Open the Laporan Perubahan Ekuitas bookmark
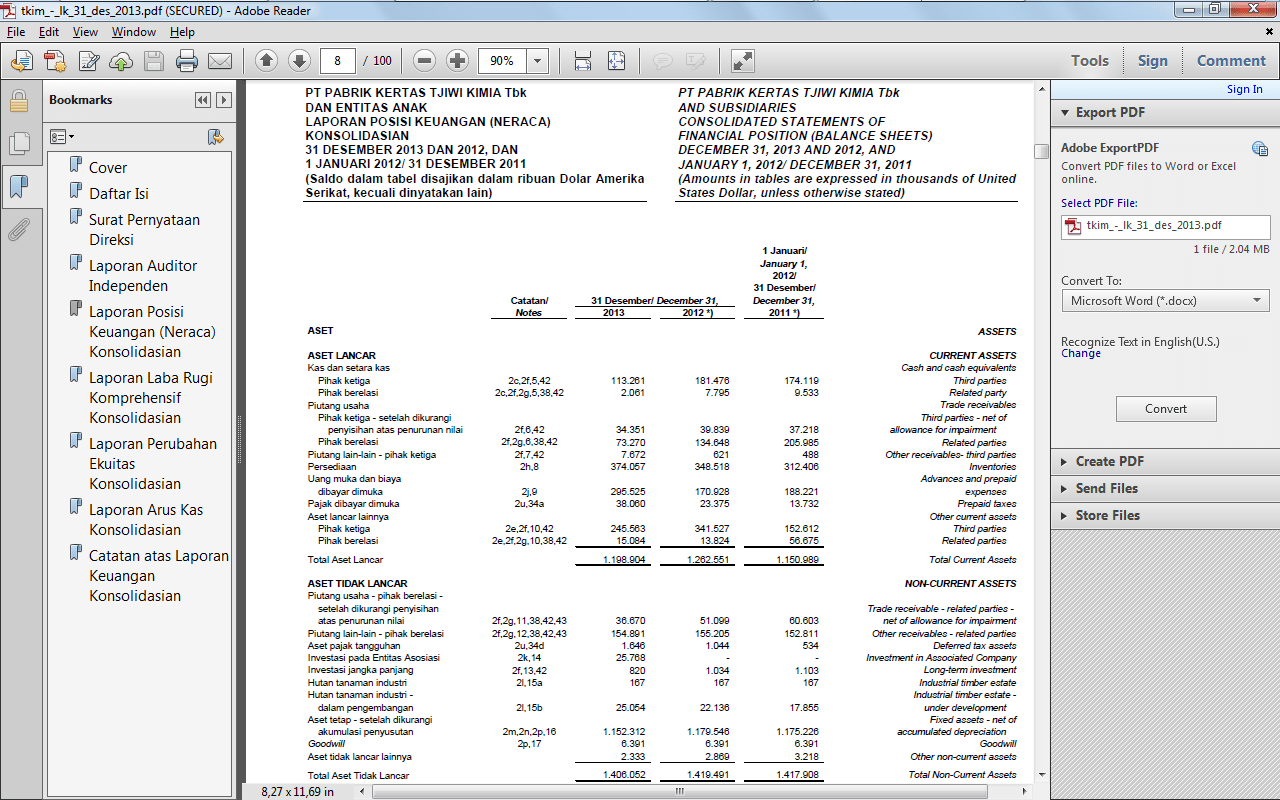1280x800 pixels. coord(153,464)
